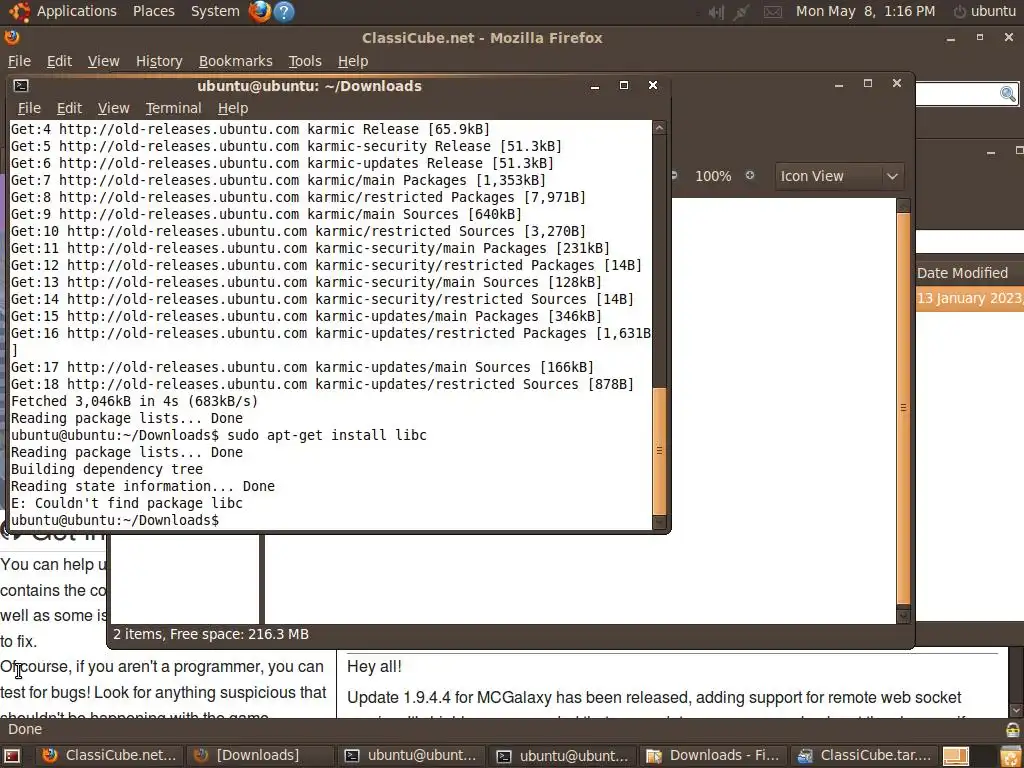Click the Show Desktop button in bottom panel
Screen dimensions: 1024x768
pos(12,756)
